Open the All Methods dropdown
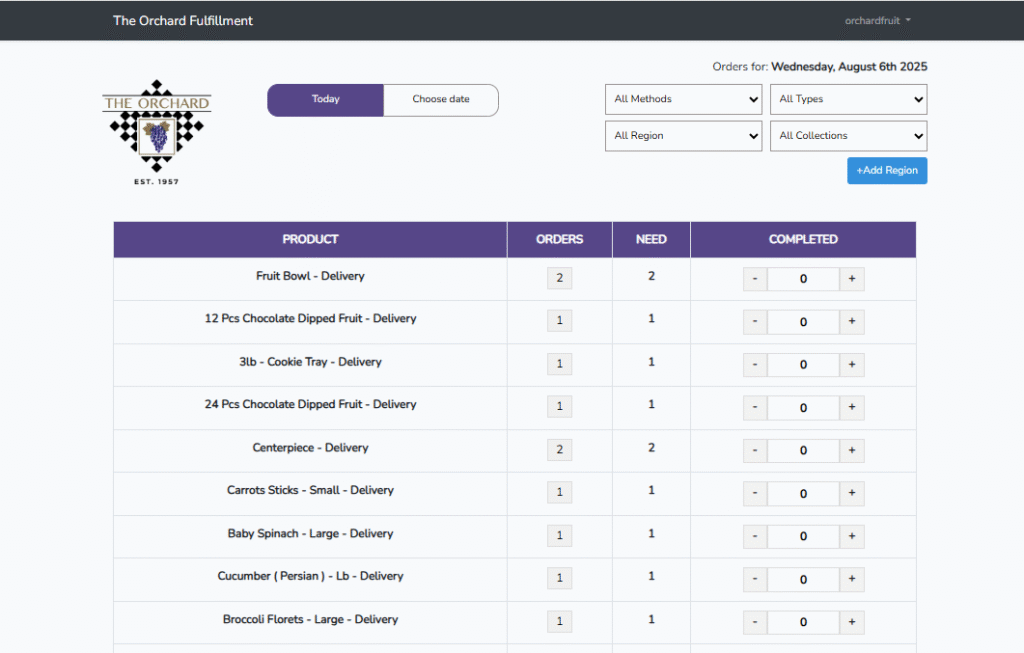Image resolution: width=1024 pixels, height=653 pixels. (x=683, y=100)
